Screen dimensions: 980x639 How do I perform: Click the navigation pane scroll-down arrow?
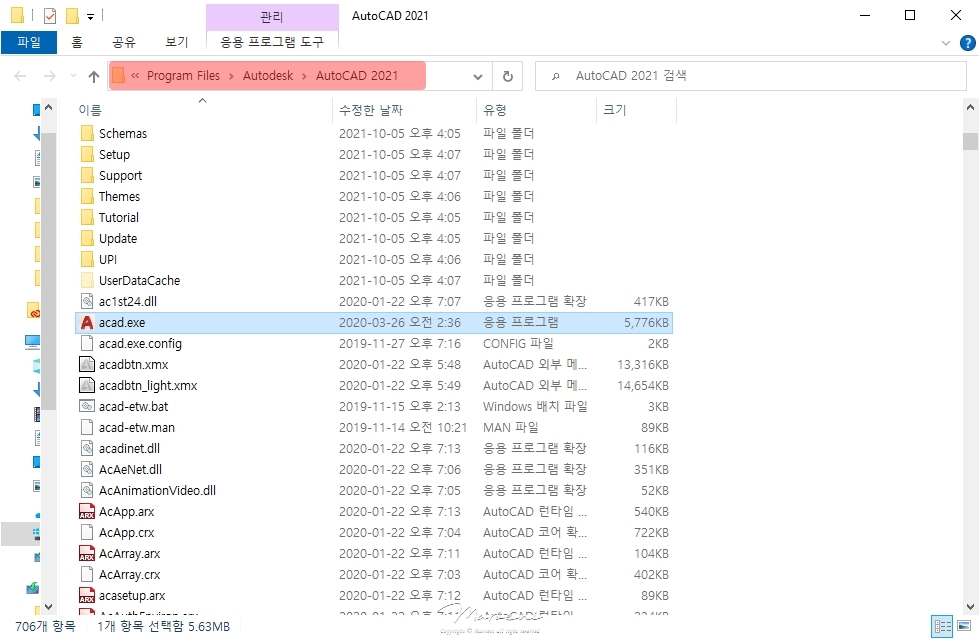[x=48, y=606]
